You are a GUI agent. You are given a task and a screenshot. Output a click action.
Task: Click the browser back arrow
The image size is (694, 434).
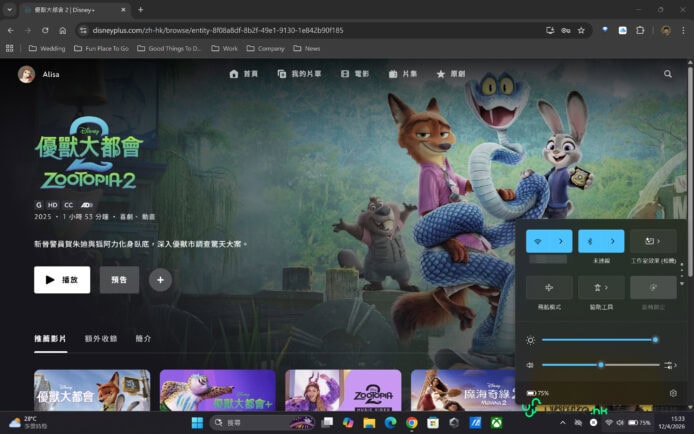(x=11, y=30)
